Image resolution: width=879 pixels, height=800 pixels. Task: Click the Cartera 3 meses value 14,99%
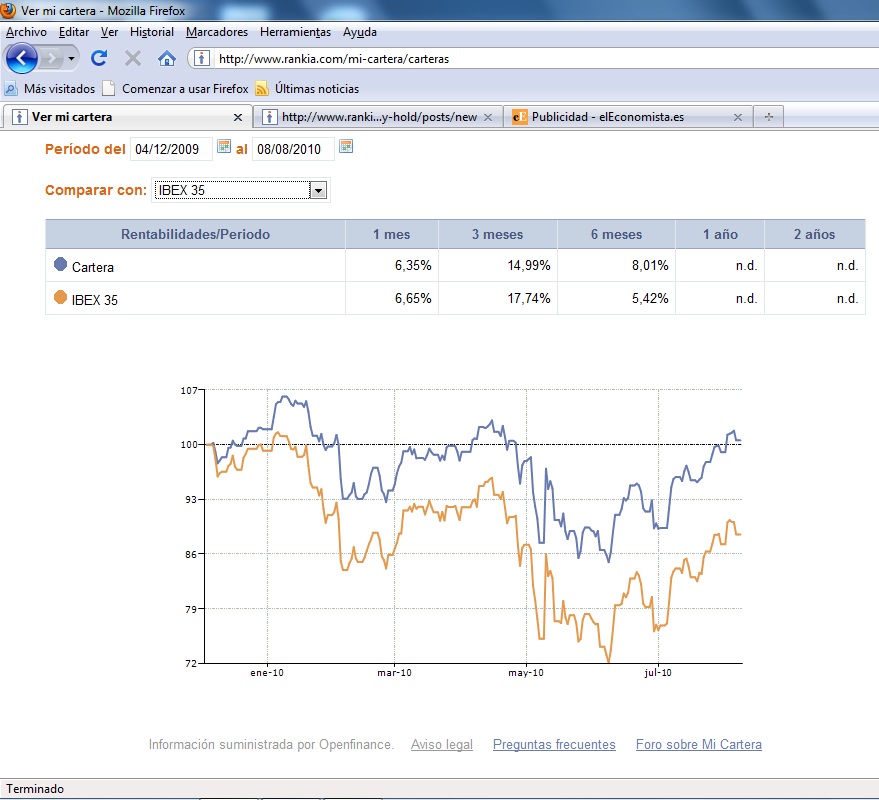click(x=529, y=265)
